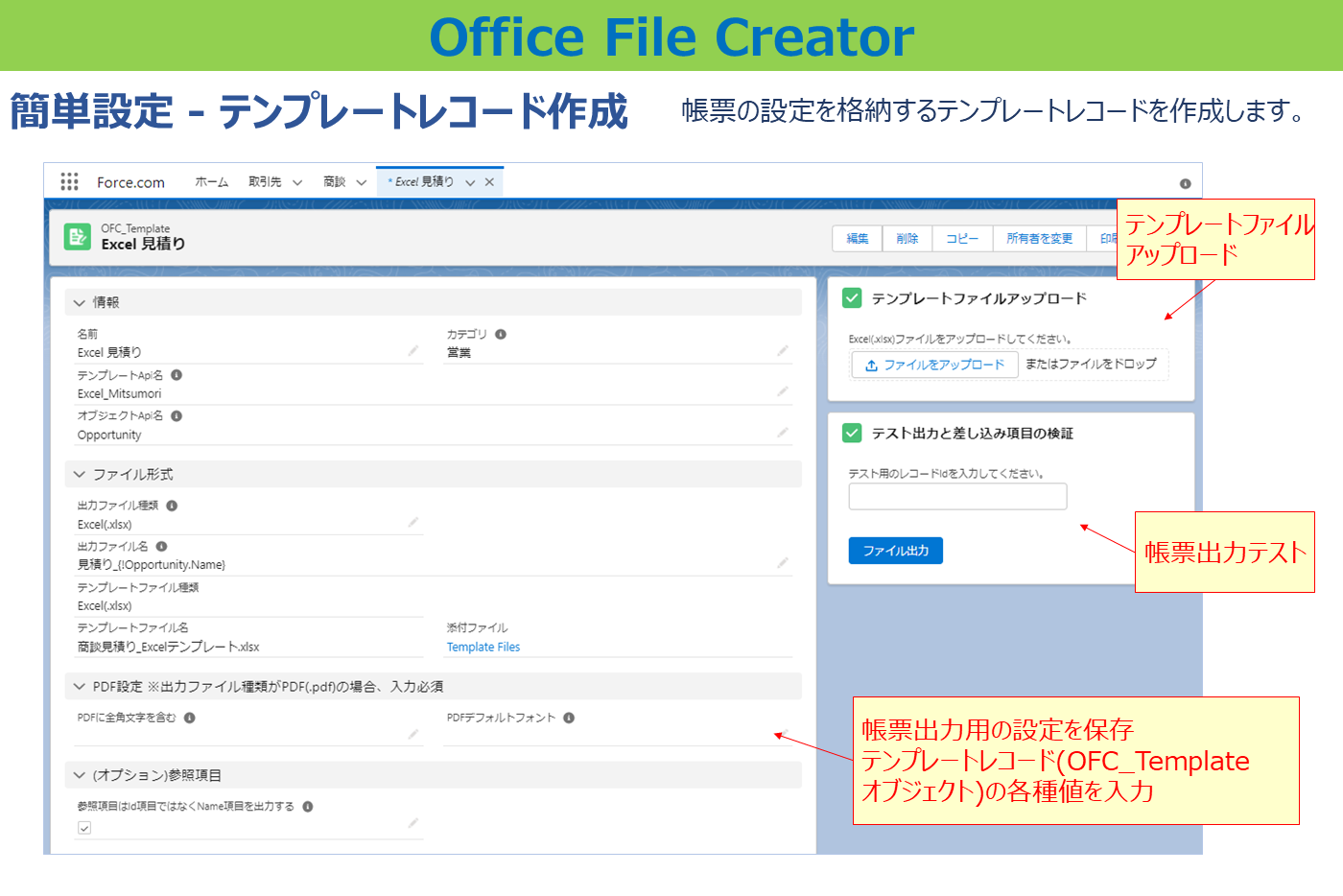Open the app launcher grid icon
Image resolution: width=1343 pixels, height=896 pixels.
click(x=69, y=182)
